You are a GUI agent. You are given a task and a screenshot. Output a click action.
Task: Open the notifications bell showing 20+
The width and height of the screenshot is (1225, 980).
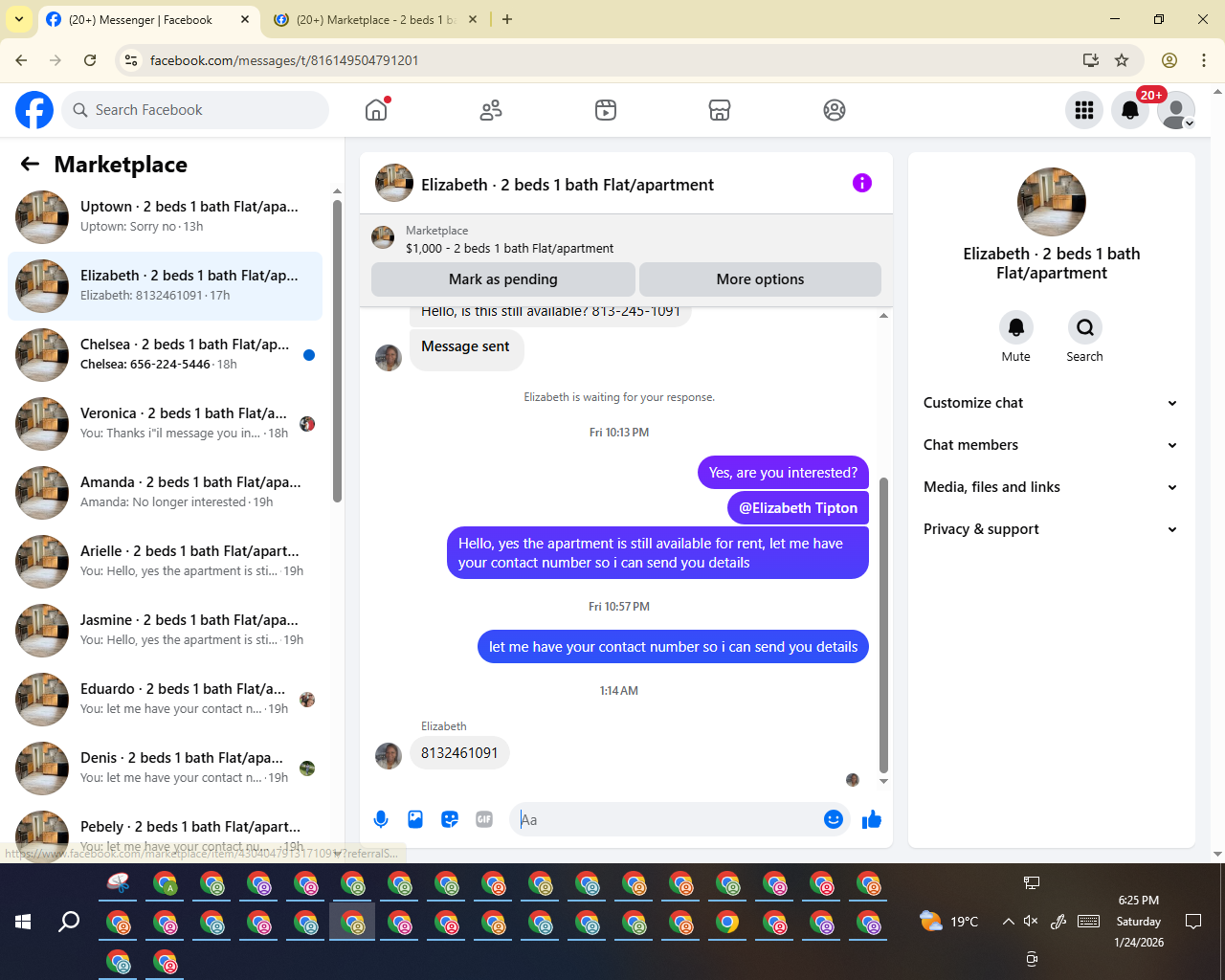pyautogui.click(x=1130, y=110)
